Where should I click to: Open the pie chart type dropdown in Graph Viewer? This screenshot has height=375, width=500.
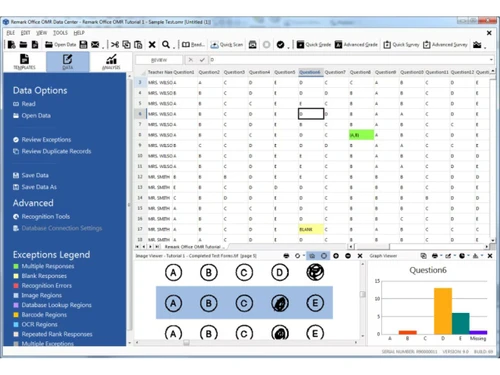[468, 256]
